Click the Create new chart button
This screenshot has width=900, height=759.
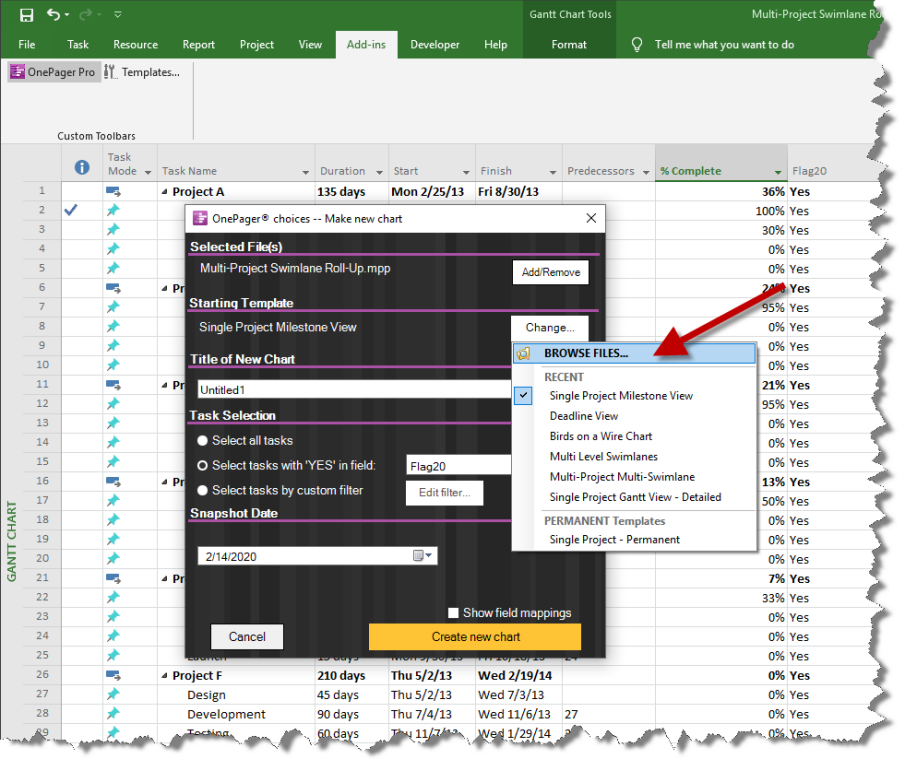(x=475, y=637)
